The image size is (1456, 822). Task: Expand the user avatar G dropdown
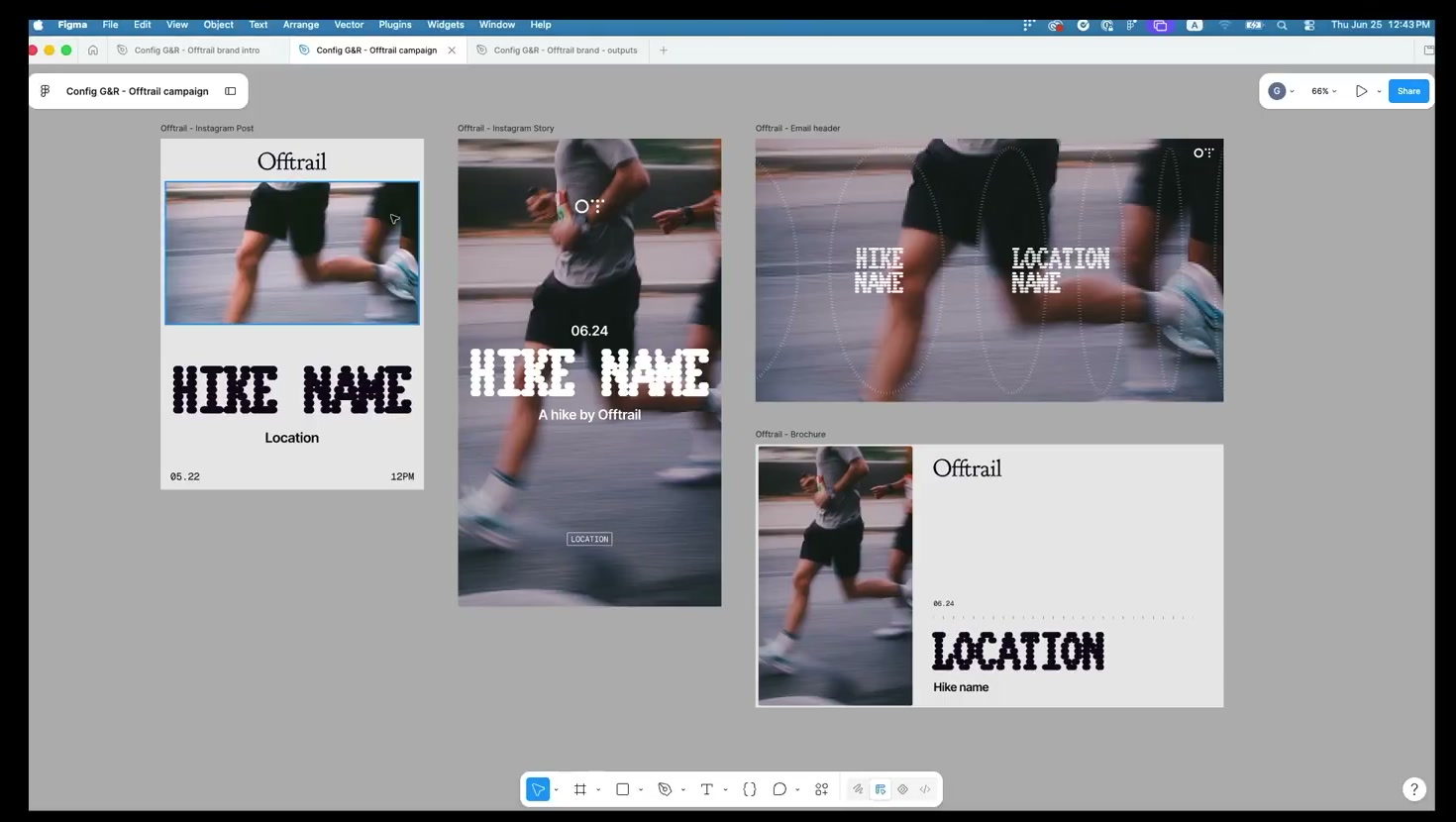pyautogui.click(x=1282, y=91)
